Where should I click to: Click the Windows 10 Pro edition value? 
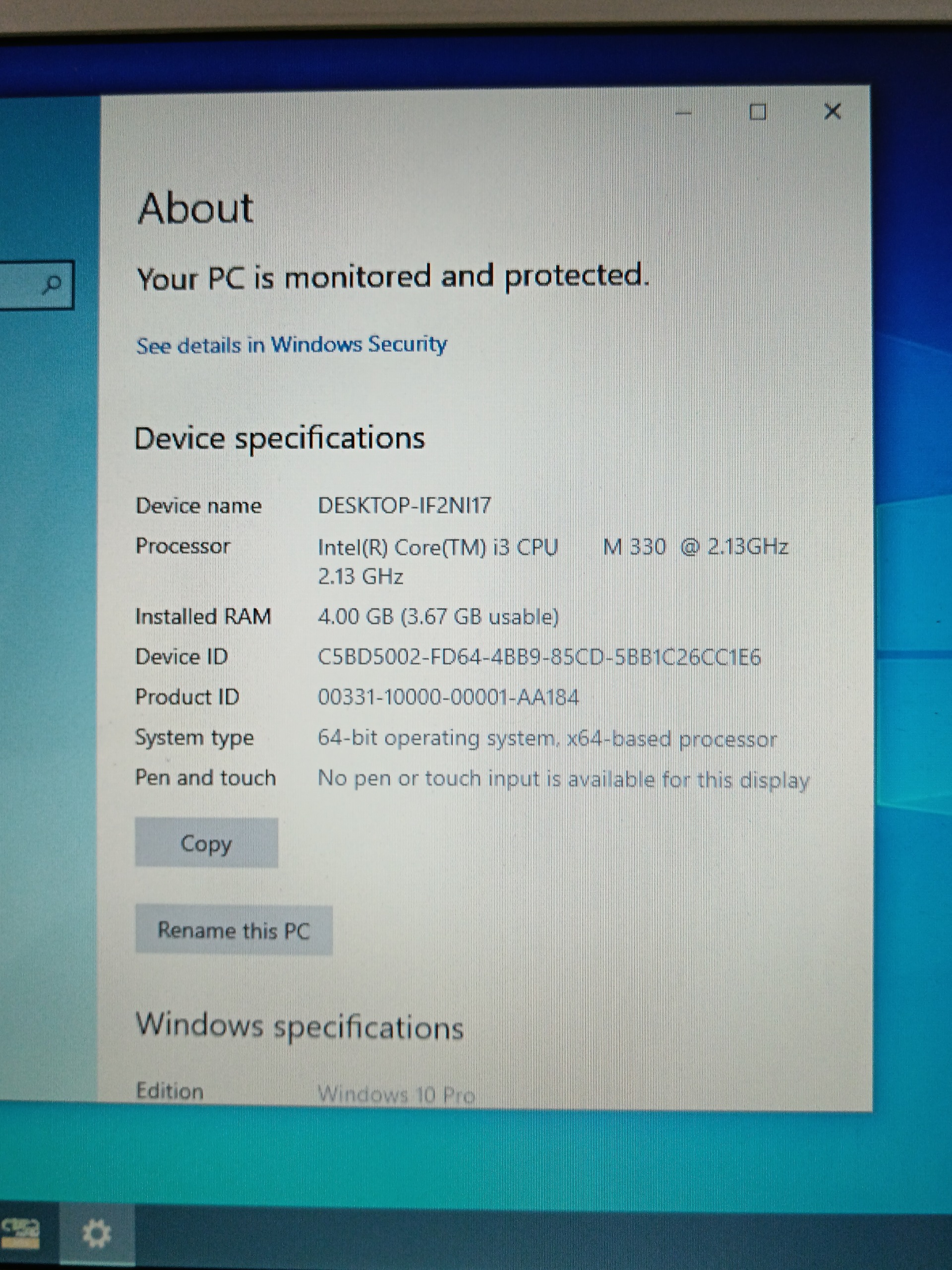coord(397,1094)
